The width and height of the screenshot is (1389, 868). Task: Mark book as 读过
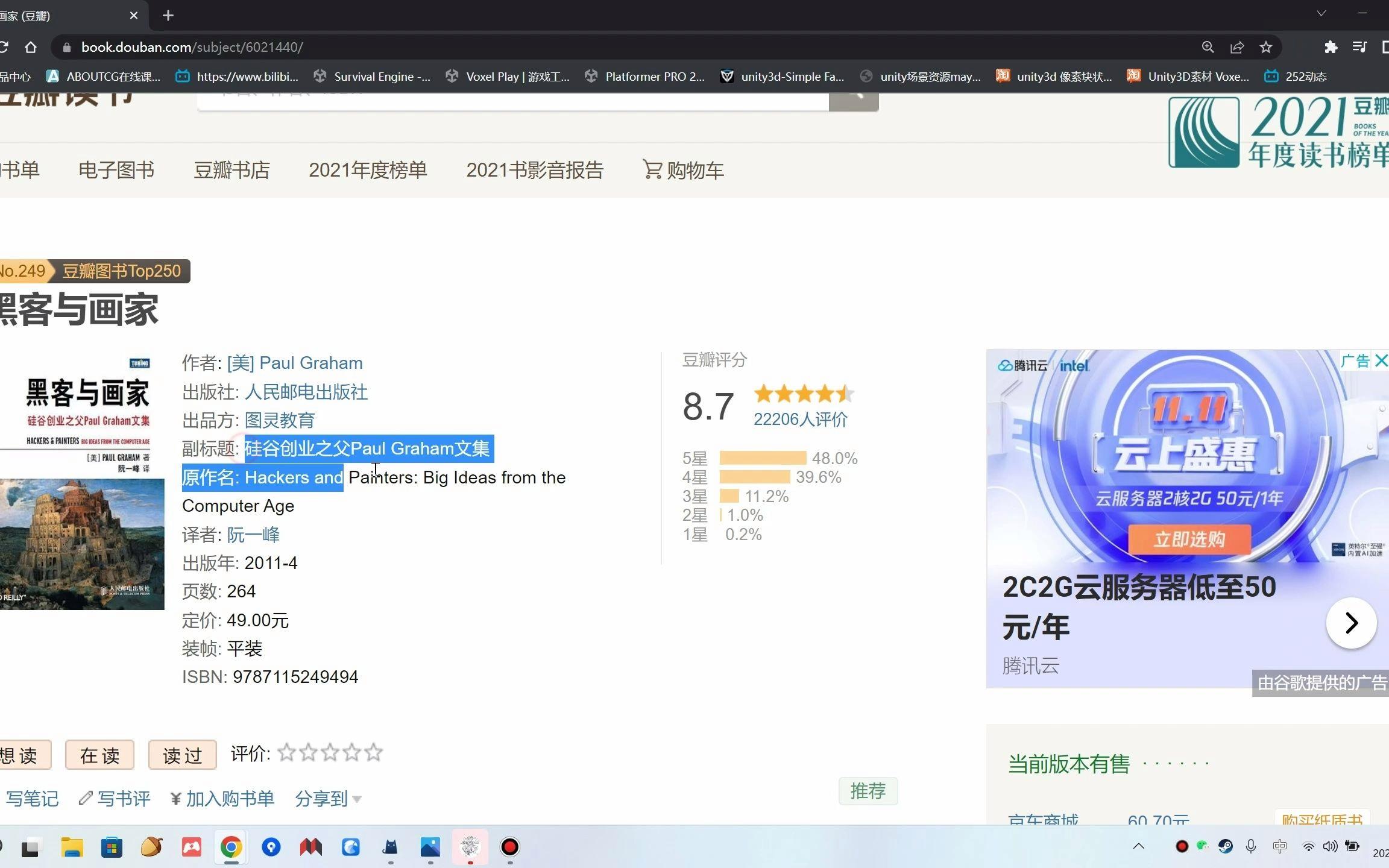click(x=182, y=755)
